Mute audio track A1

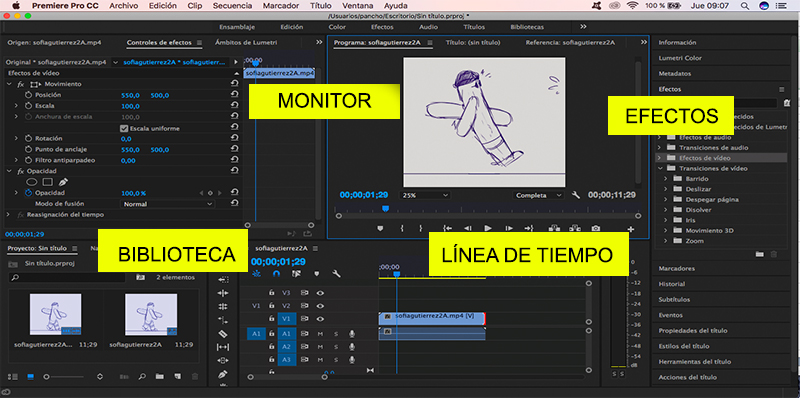(320, 333)
